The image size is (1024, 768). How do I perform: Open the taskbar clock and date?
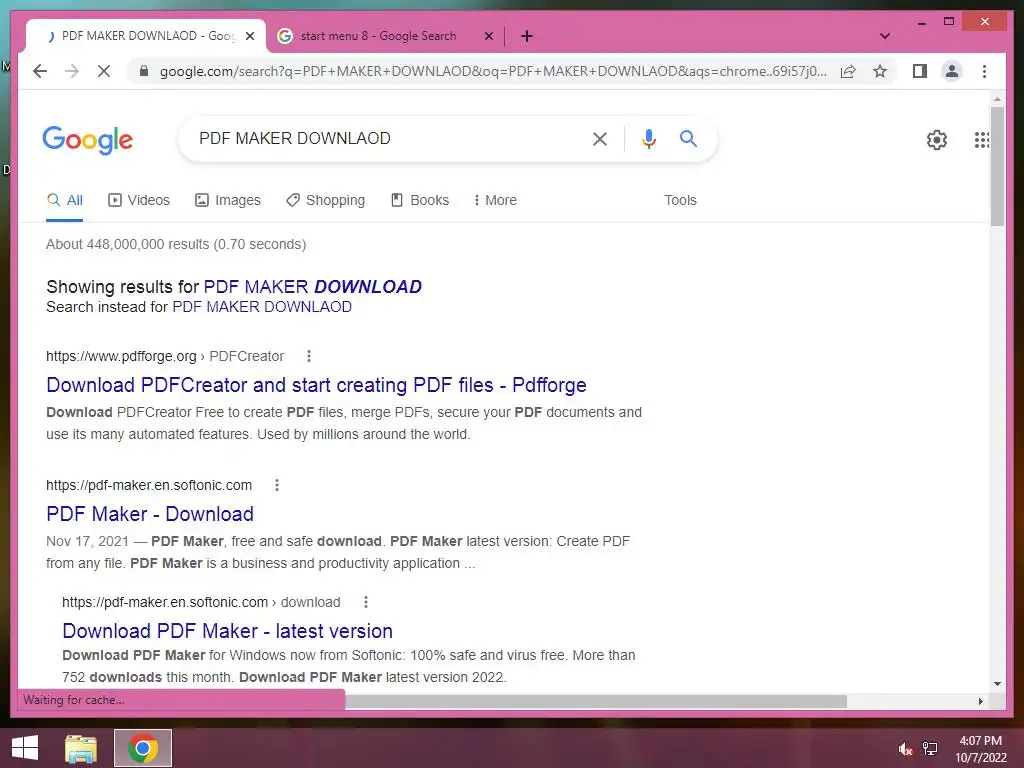pyautogui.click(x=981, y=749)
